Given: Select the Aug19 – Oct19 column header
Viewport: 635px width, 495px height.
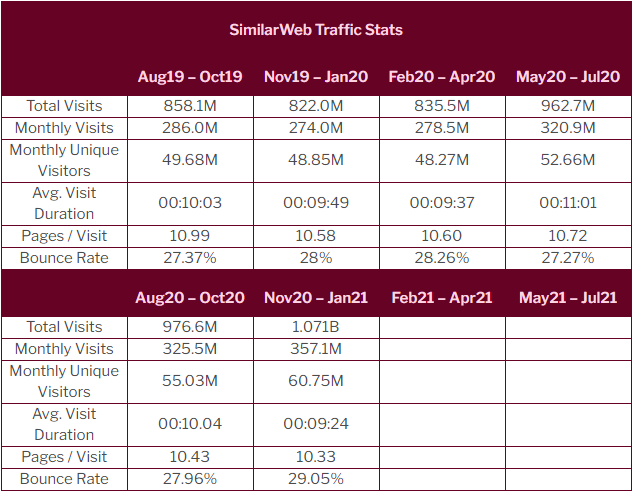Looking at the screenshot, I should click(190, 77).
